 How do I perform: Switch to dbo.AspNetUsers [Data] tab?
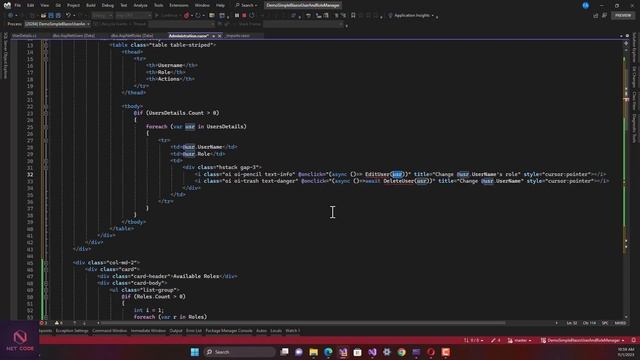pyautogui.click(x=73, y=36)
